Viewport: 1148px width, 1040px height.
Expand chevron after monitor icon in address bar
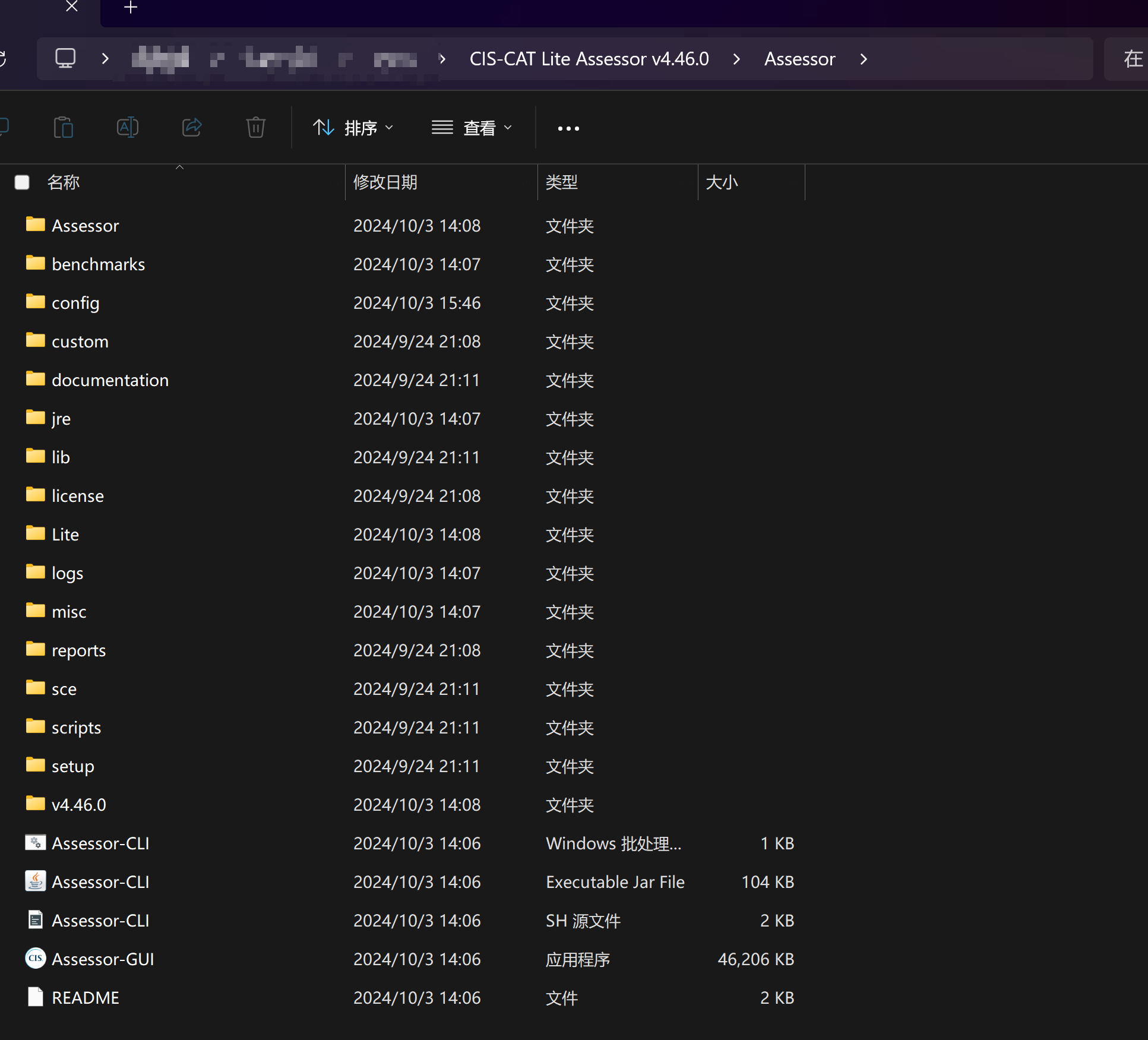(105, 59)
